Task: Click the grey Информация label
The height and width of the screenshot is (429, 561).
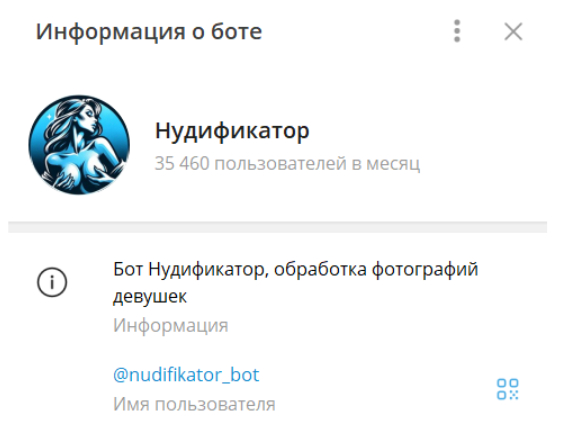Action: 171,325
